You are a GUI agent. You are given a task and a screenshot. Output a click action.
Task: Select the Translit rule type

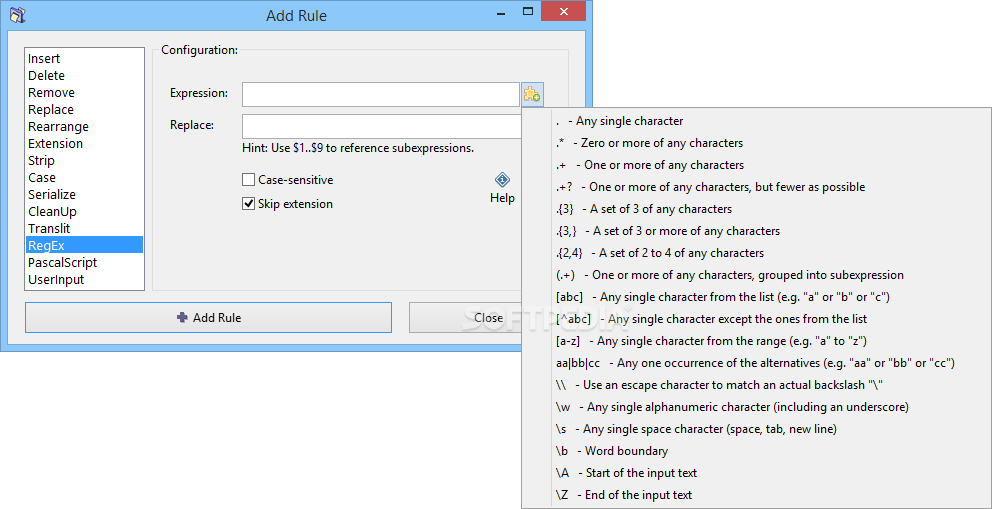point(84,229)
